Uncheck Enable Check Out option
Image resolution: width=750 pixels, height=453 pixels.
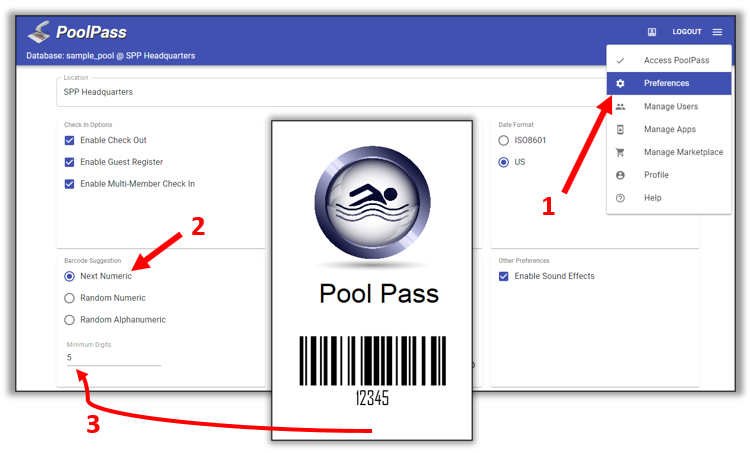(69, 140)
